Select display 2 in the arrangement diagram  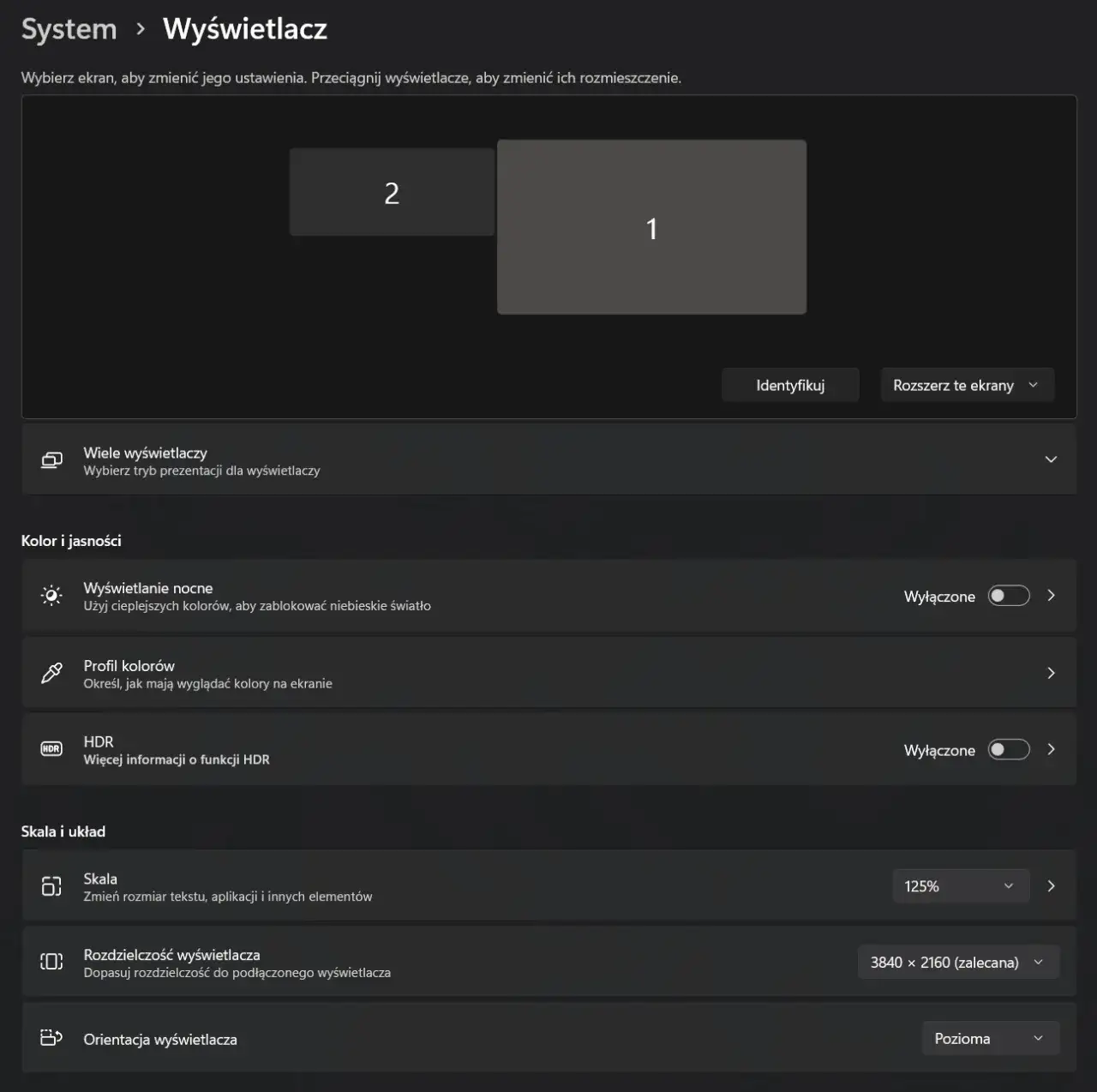[x=391, y=191]
